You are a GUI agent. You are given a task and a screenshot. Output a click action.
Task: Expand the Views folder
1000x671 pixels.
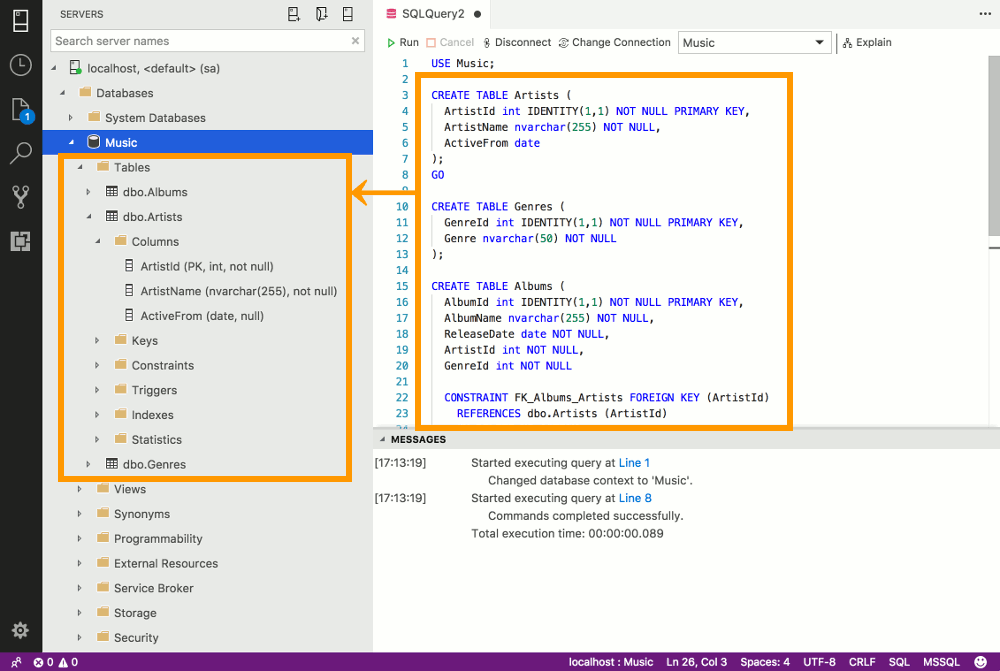click(x=80, y=488)
